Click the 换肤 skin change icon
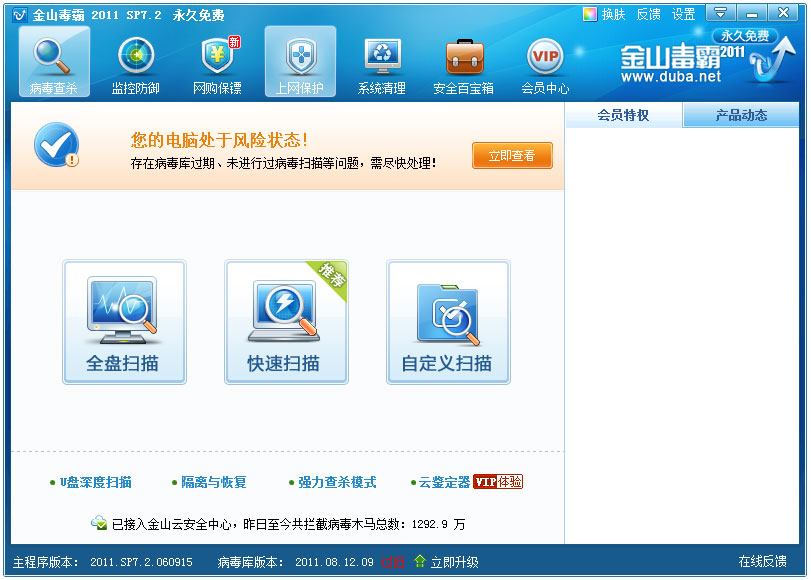This screenshot has width=811, height=580. coord(590,14)
